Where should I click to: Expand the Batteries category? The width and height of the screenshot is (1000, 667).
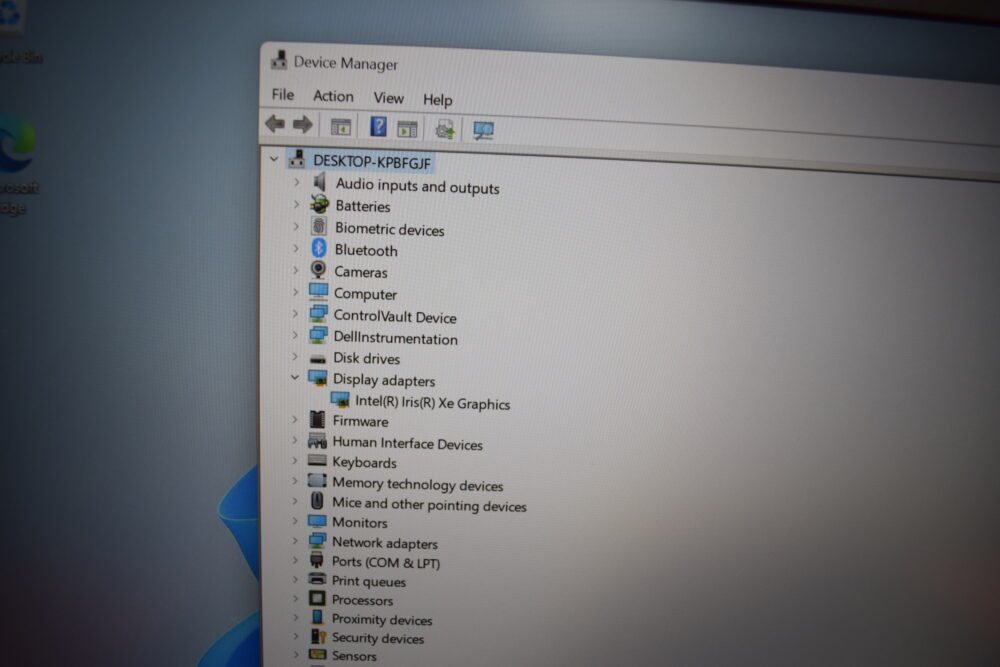pos(296,204)
